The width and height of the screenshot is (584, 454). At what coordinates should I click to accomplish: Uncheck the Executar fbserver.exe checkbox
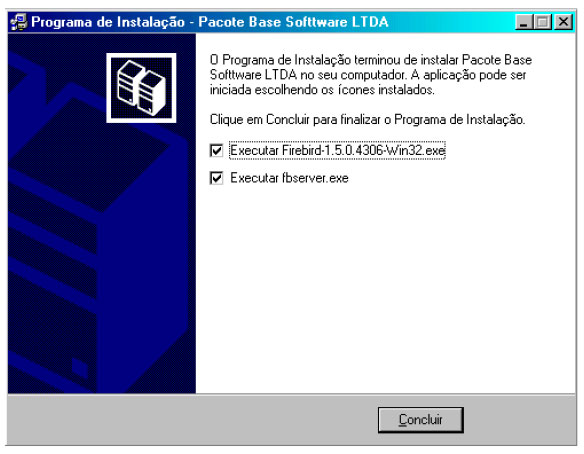(216, 178)
